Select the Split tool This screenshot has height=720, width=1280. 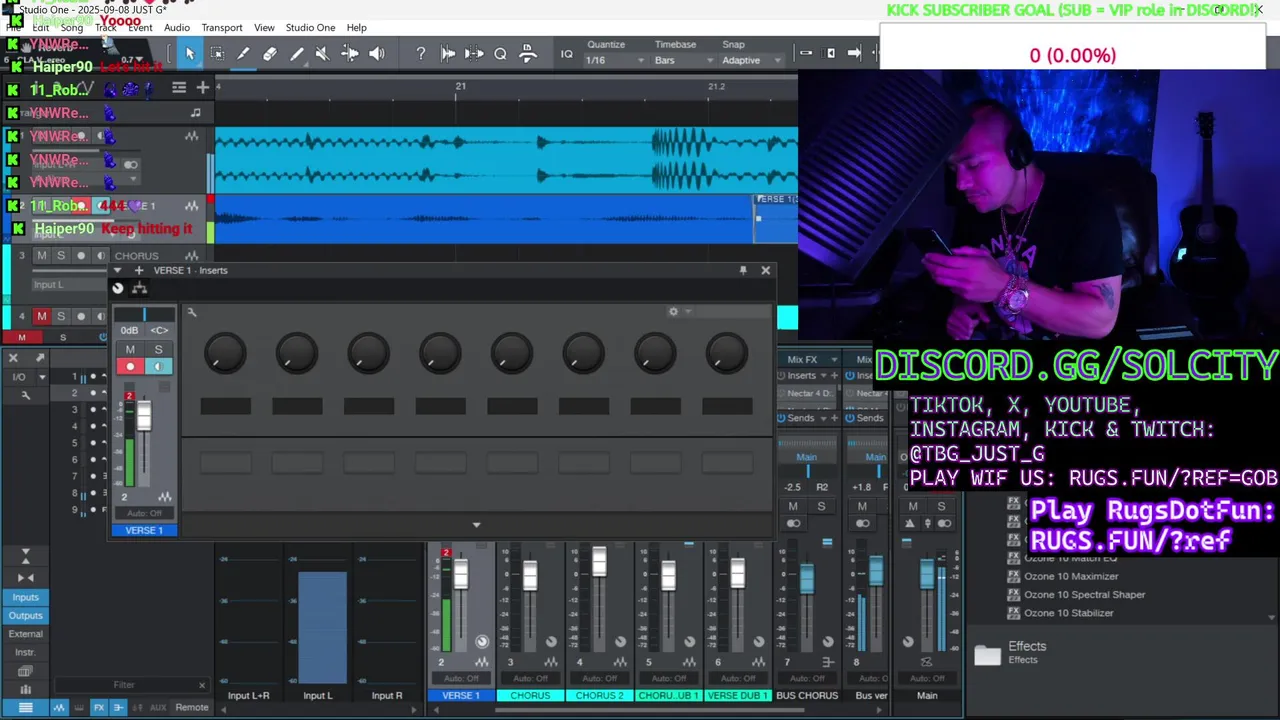(243, 54)
